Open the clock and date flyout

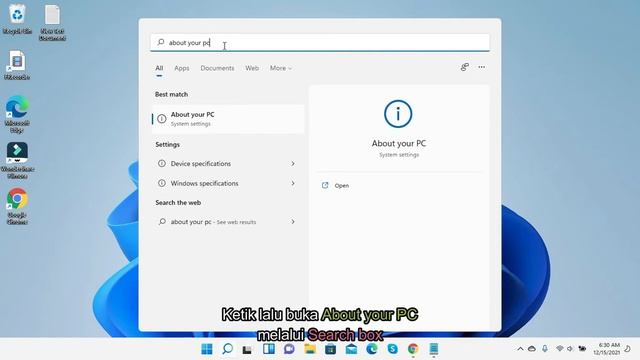(x=607, y=349)
